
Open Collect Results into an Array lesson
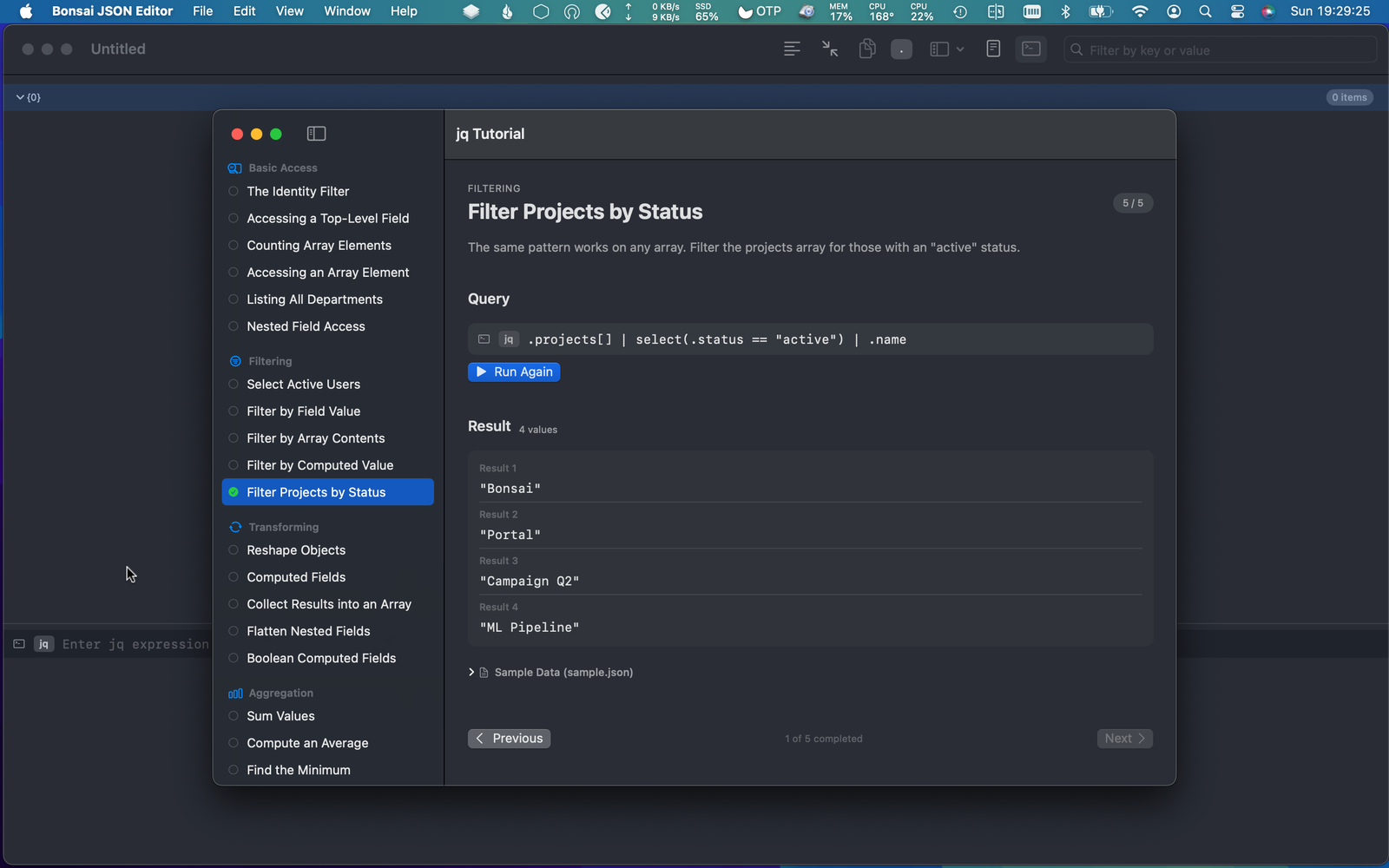pos(327,603)
